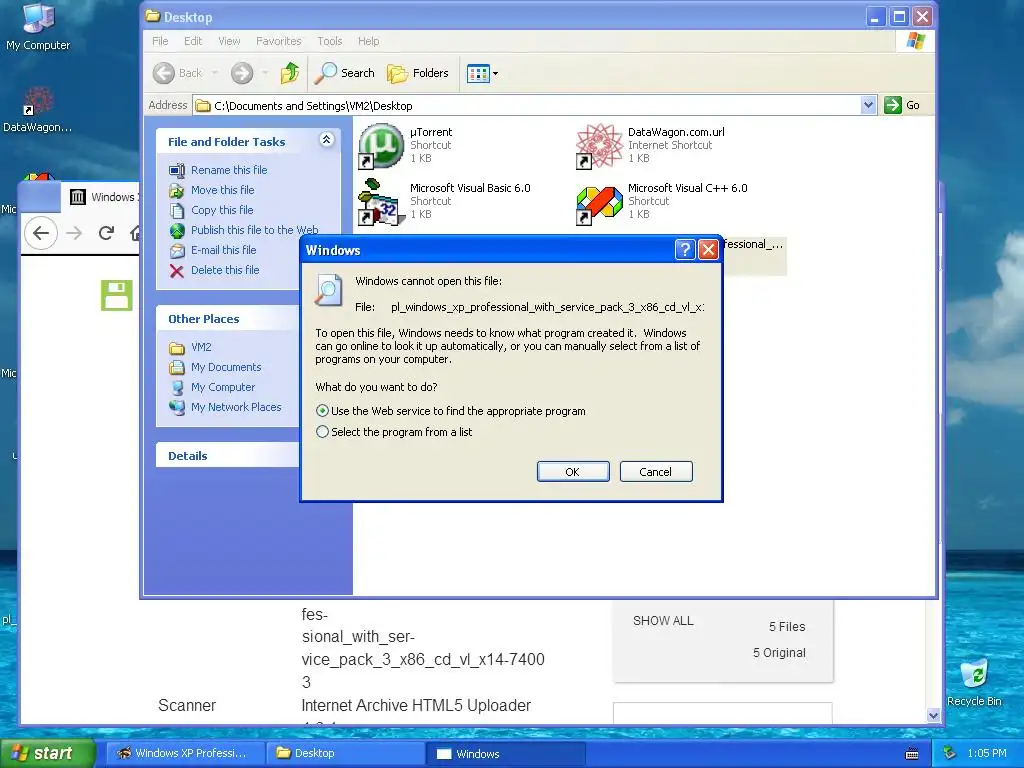The image size is (1024, 768).
Task: Open the File menu
Action: 160,41
